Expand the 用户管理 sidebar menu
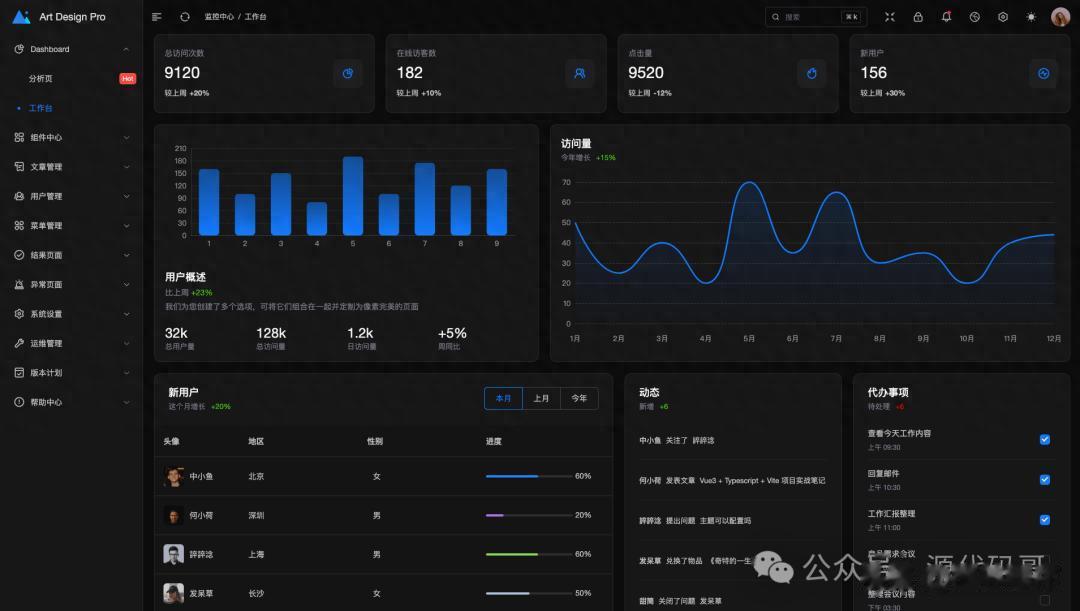Screen dimensions: 1080x611 (72, 196)
